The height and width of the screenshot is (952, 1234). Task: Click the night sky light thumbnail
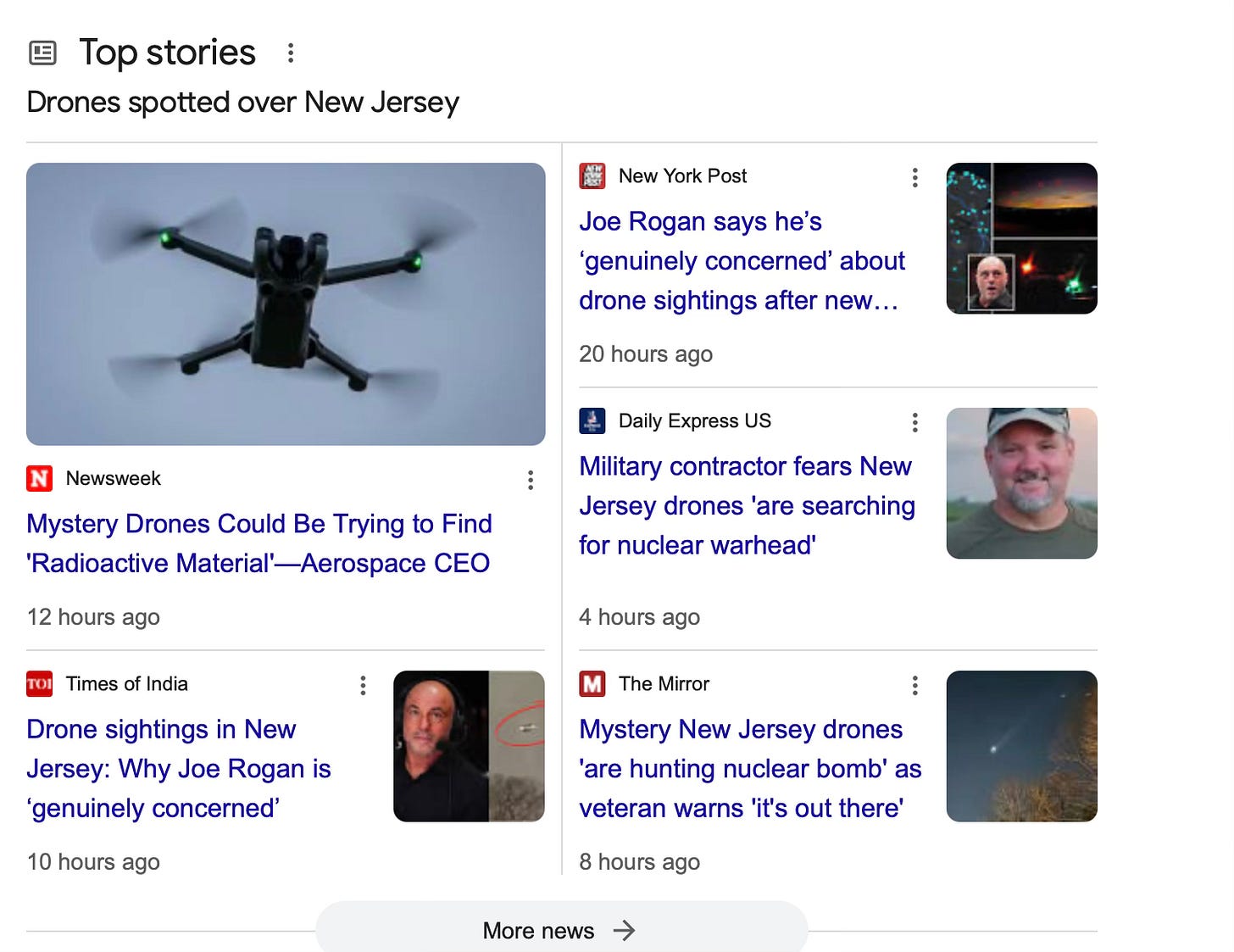(1021, 746)
